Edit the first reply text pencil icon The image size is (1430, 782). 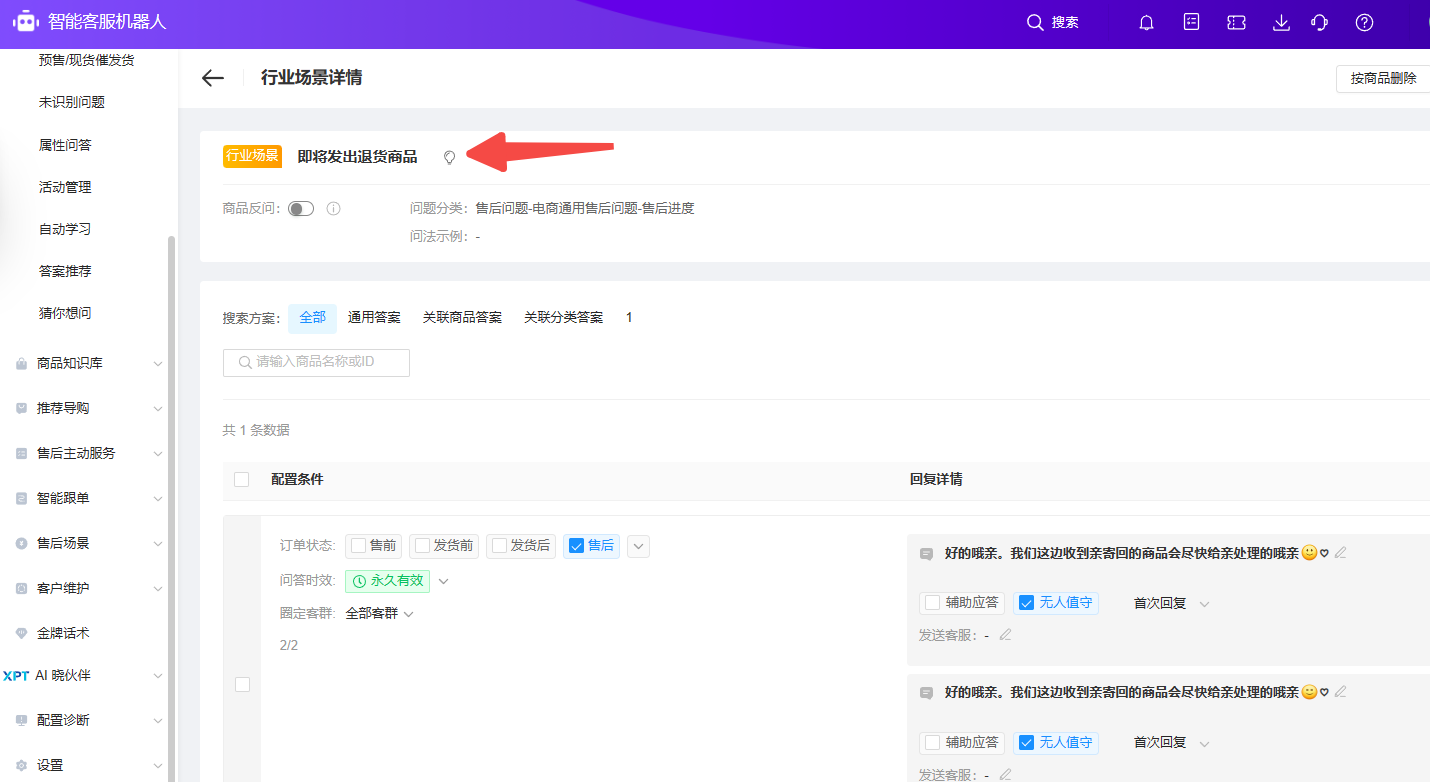click(x=1341, y=552)
